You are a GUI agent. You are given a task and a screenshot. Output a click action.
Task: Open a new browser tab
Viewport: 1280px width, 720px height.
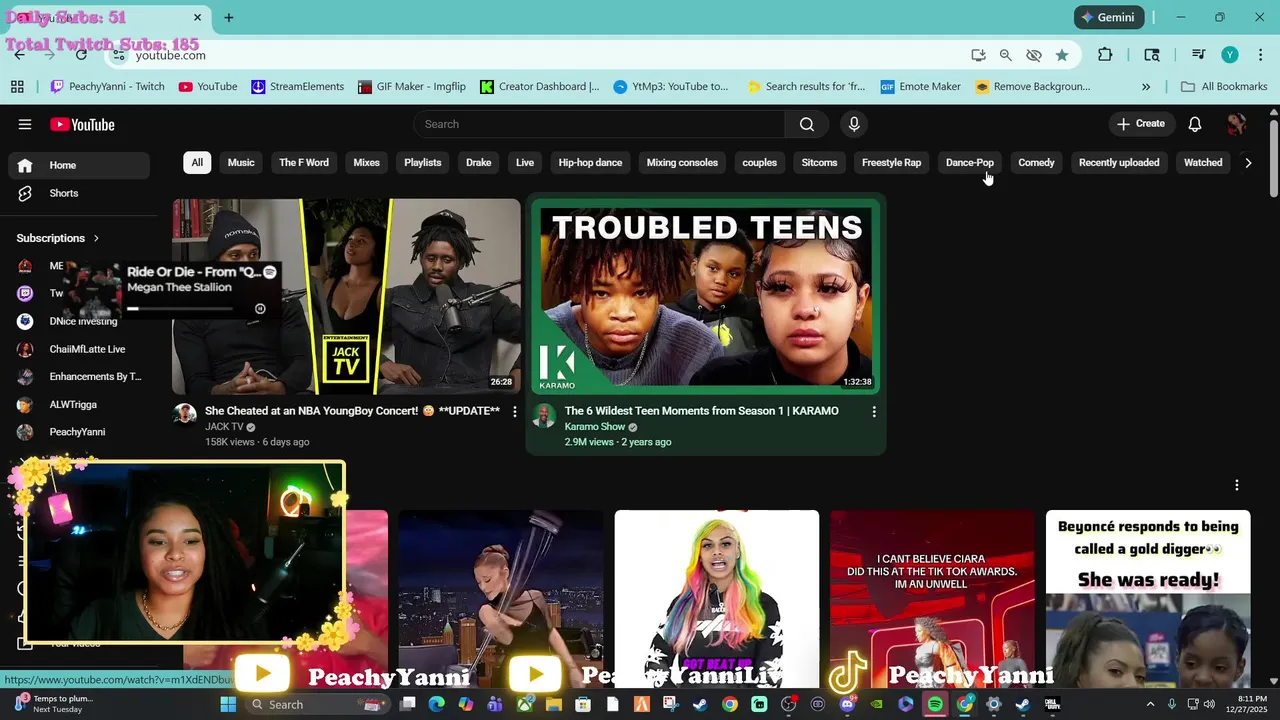[x=228, y=17]
